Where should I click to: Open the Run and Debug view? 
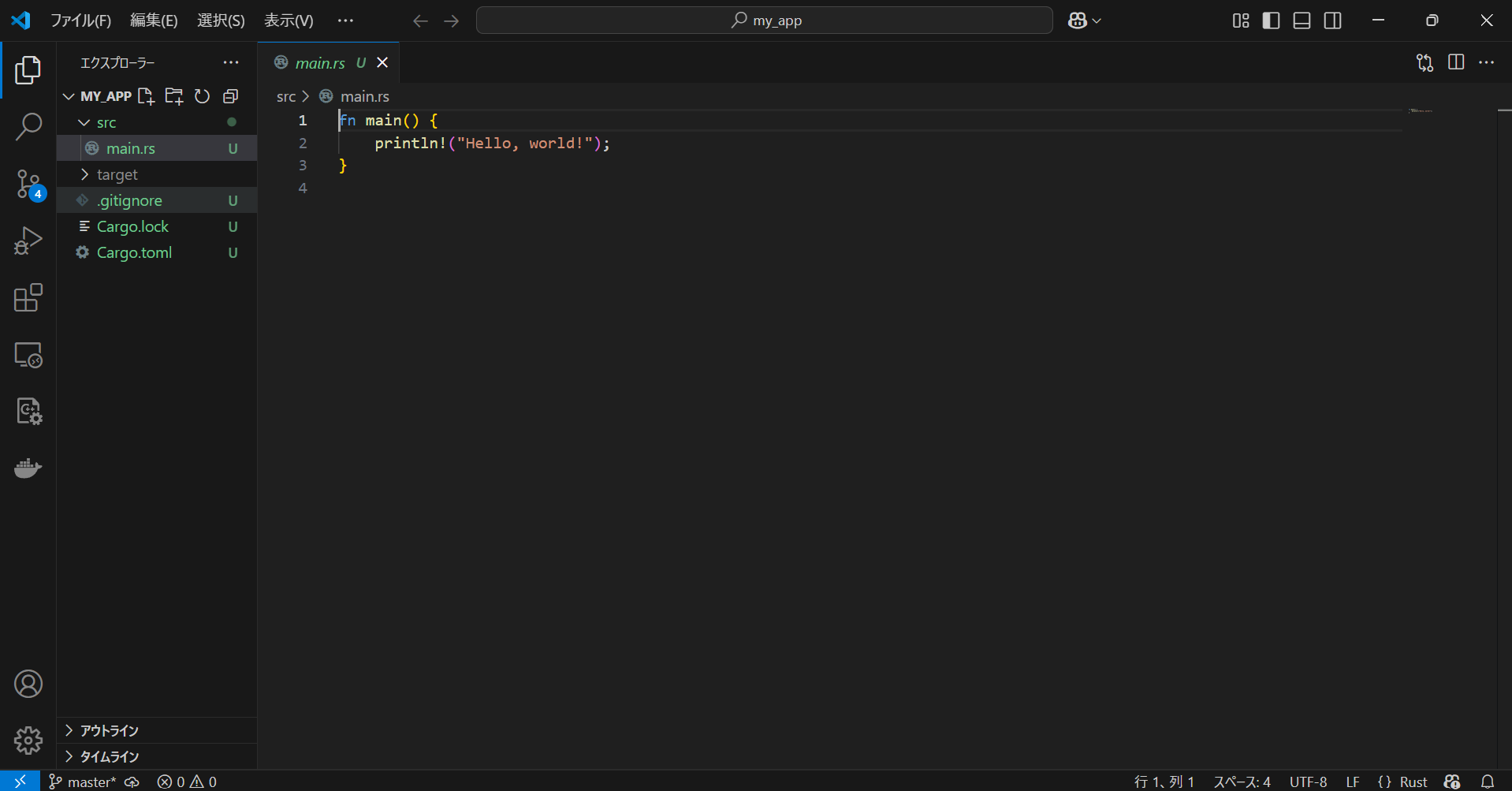(x=28, y=241)
